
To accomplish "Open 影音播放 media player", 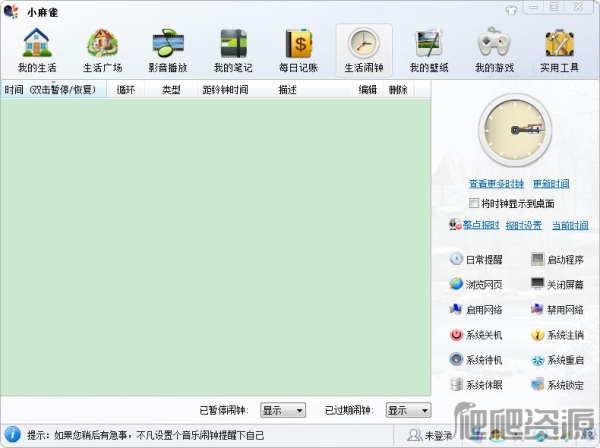I will [168, 51].
